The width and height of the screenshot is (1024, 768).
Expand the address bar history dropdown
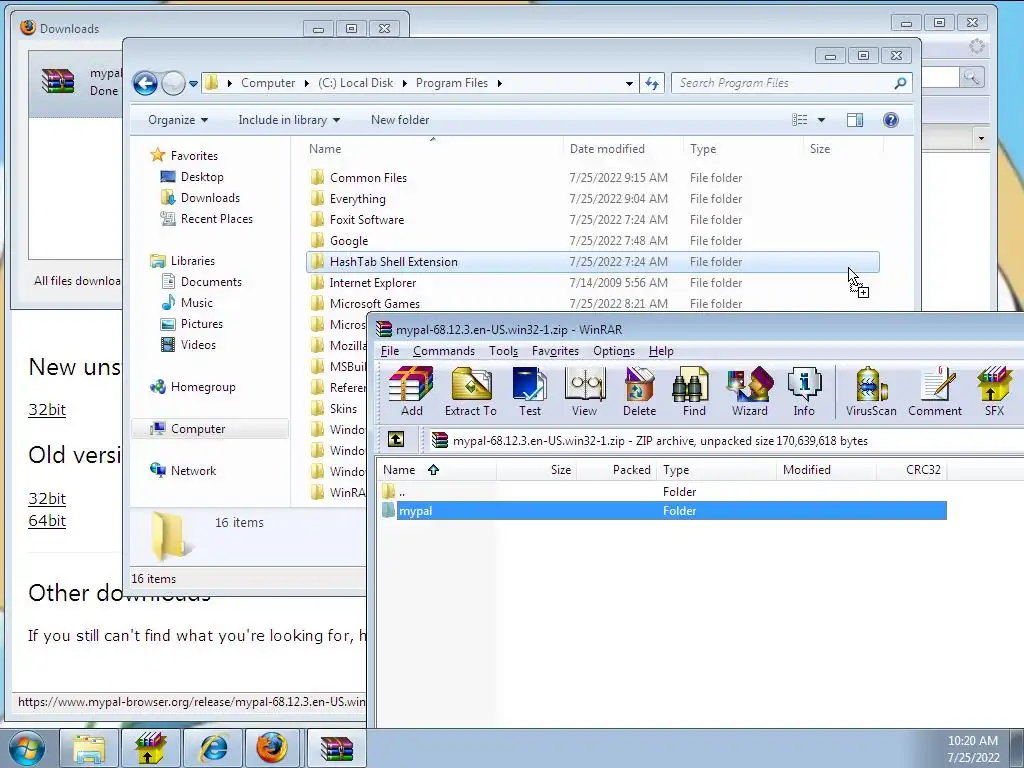[x=629, y=84]
